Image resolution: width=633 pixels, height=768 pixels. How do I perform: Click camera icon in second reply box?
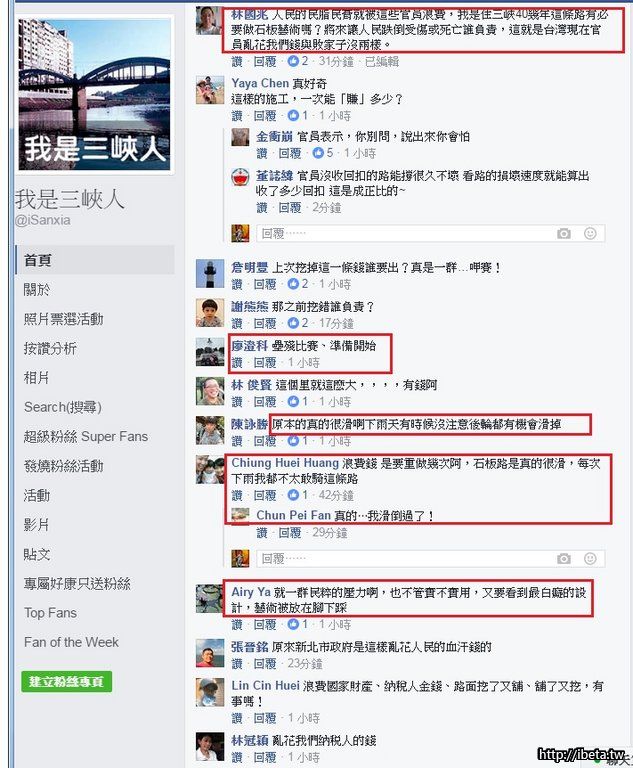coord(564,559)
